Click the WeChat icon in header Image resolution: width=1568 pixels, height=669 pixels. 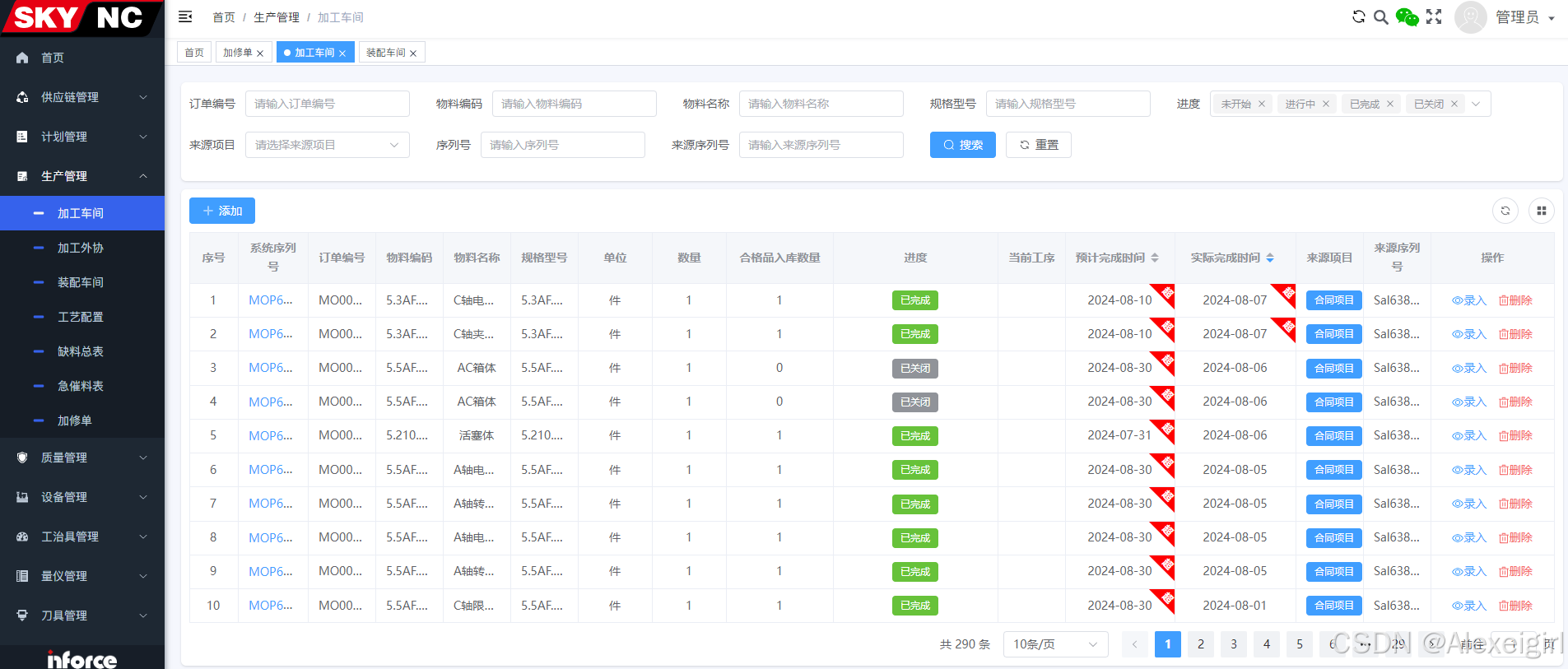click(x=1407, y=16)
